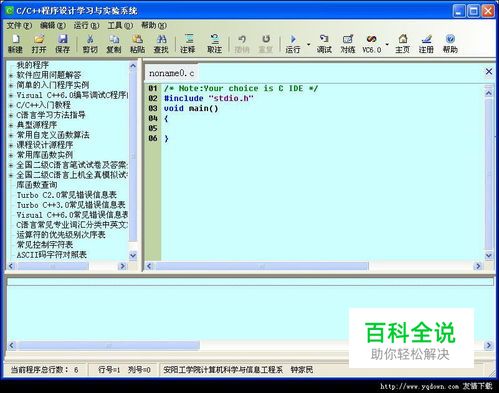Click the 保存 (Save) disk icon
This screenshot has width=499, height=393.
(x=62, y=44)
